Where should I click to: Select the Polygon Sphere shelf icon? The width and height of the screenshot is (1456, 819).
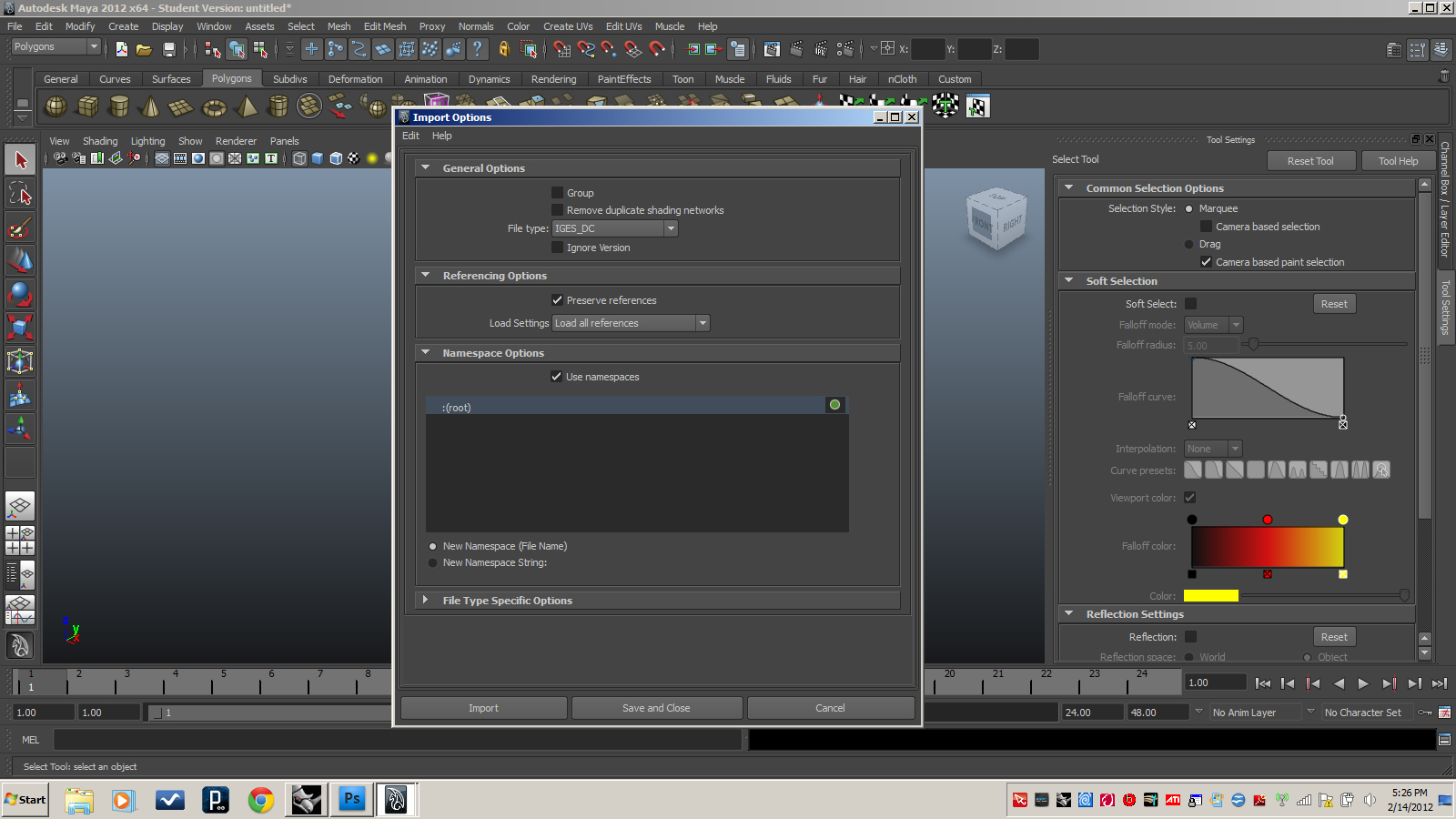(x=56, y=106)
